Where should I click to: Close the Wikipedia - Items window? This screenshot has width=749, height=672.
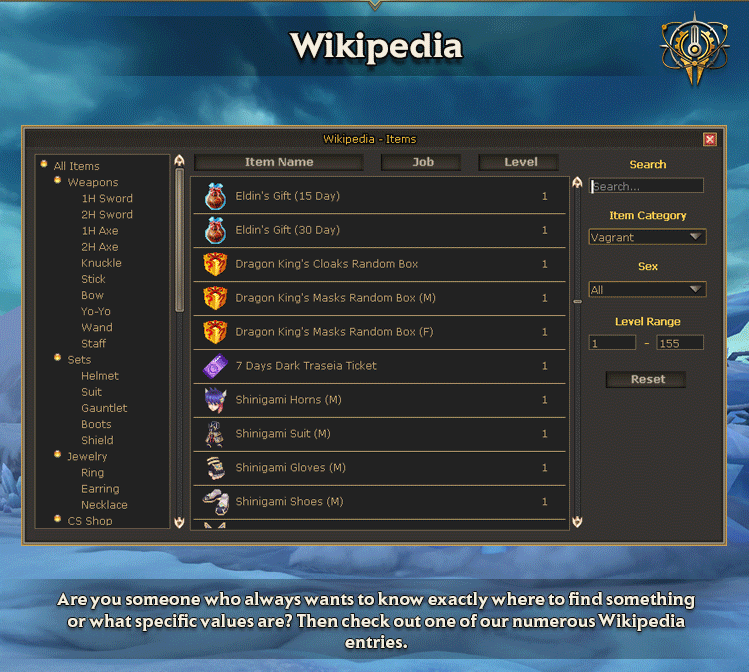point(710,139)
